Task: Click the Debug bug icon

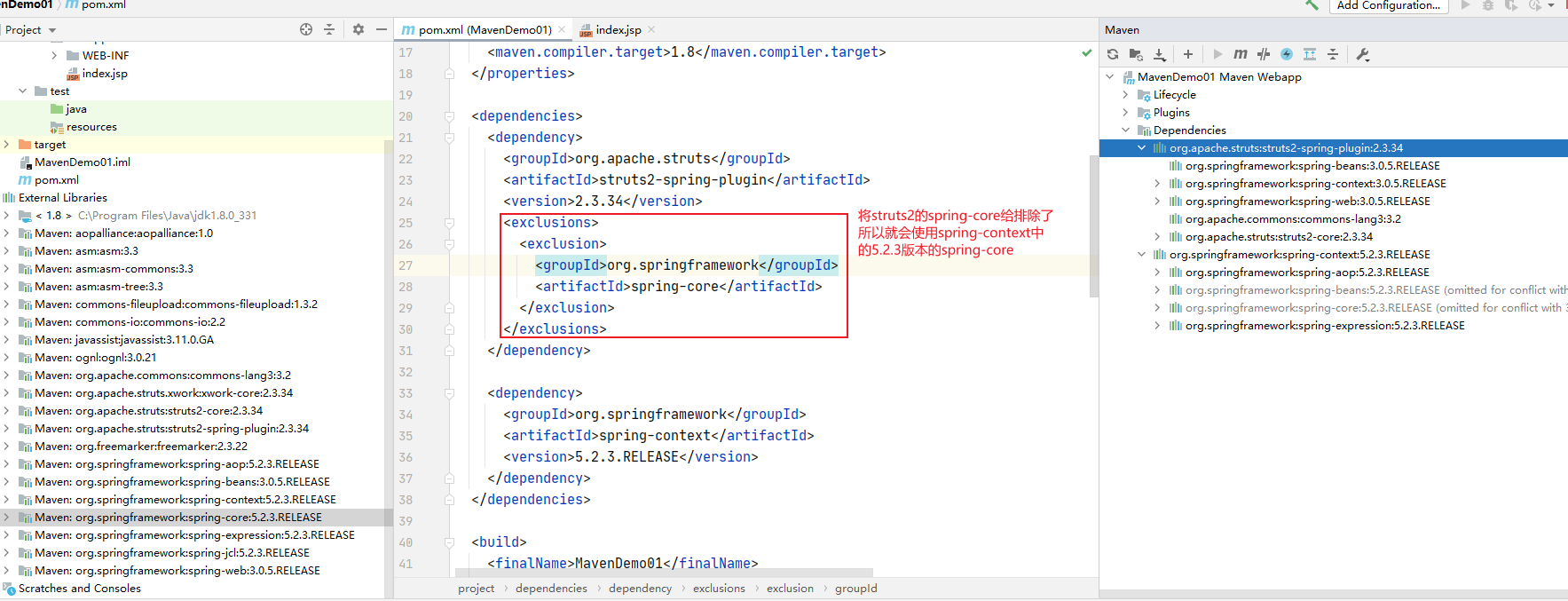Action: point(1488,4)
